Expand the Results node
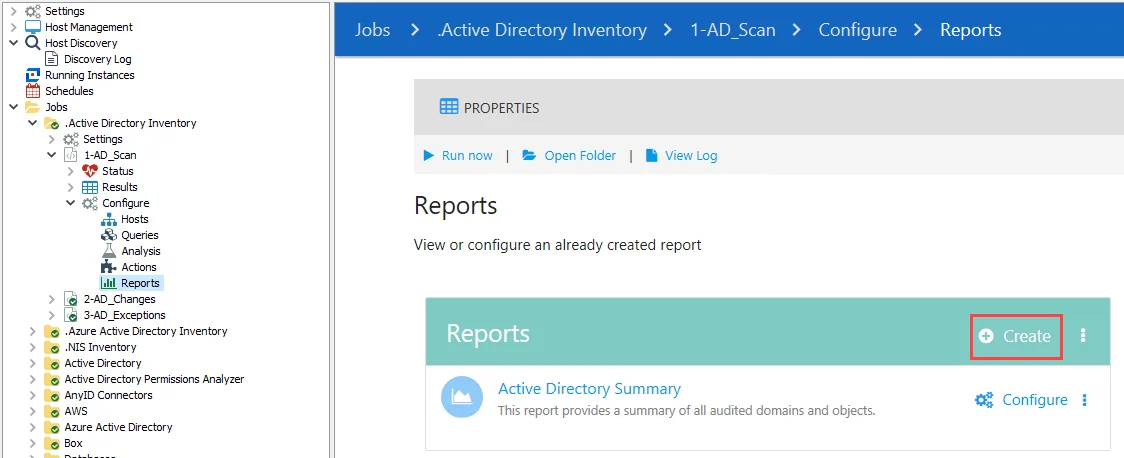The height and width of the screenshot is (458, 1124). [70, 187]
